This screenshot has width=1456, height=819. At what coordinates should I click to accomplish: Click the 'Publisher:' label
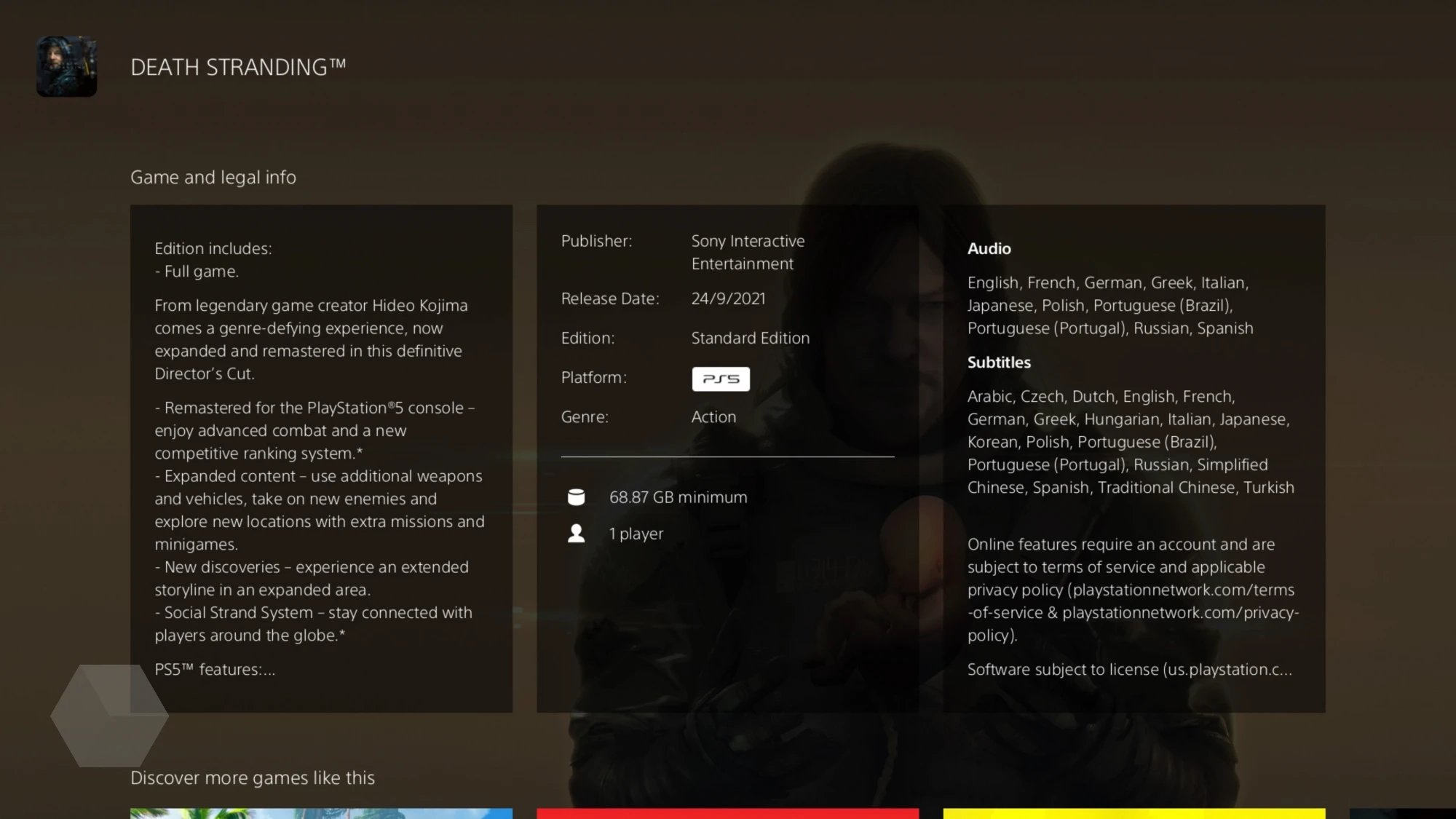pyautogui.click(x=596, y=241)
